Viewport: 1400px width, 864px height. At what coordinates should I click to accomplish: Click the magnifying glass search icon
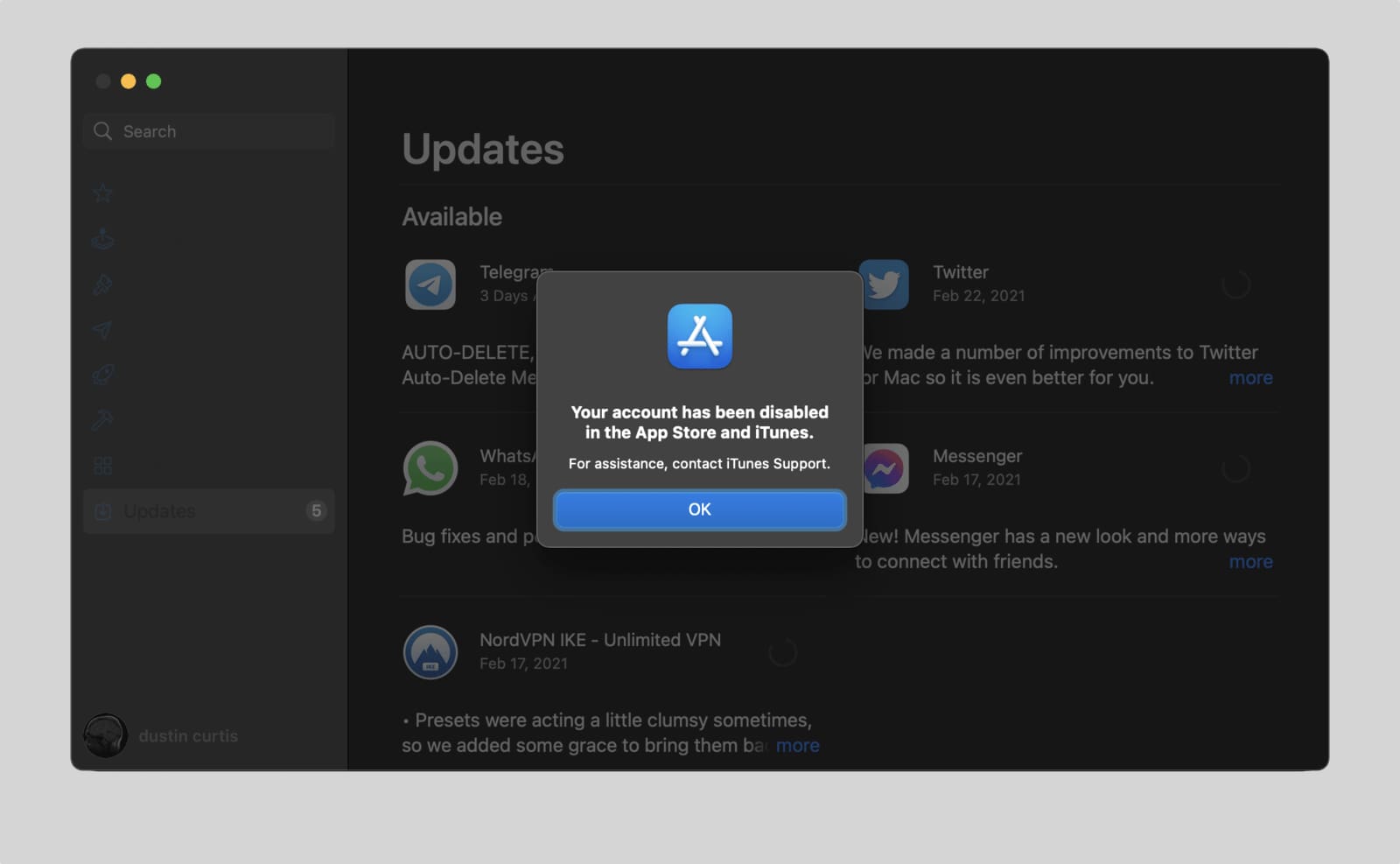pyautogui.click(x=102, y=131)
